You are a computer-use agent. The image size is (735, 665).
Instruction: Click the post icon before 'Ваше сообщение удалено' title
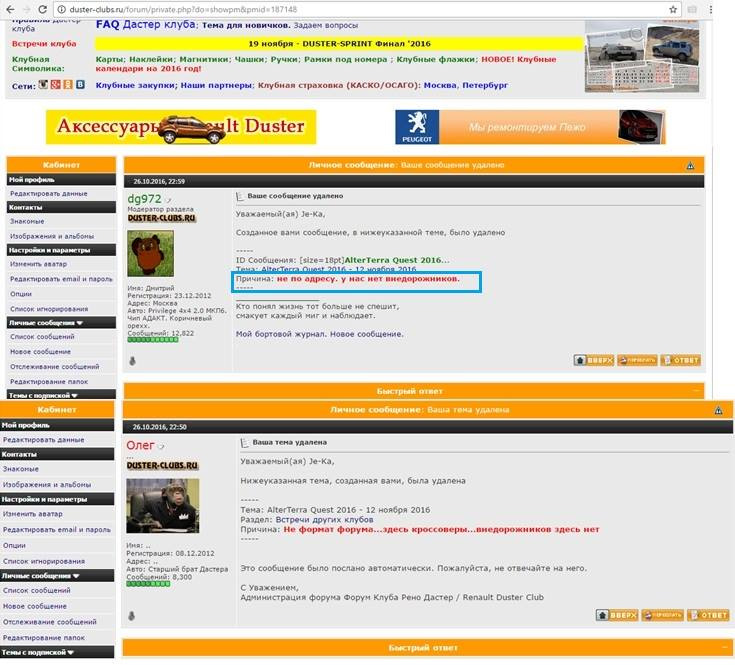point(240,196)
